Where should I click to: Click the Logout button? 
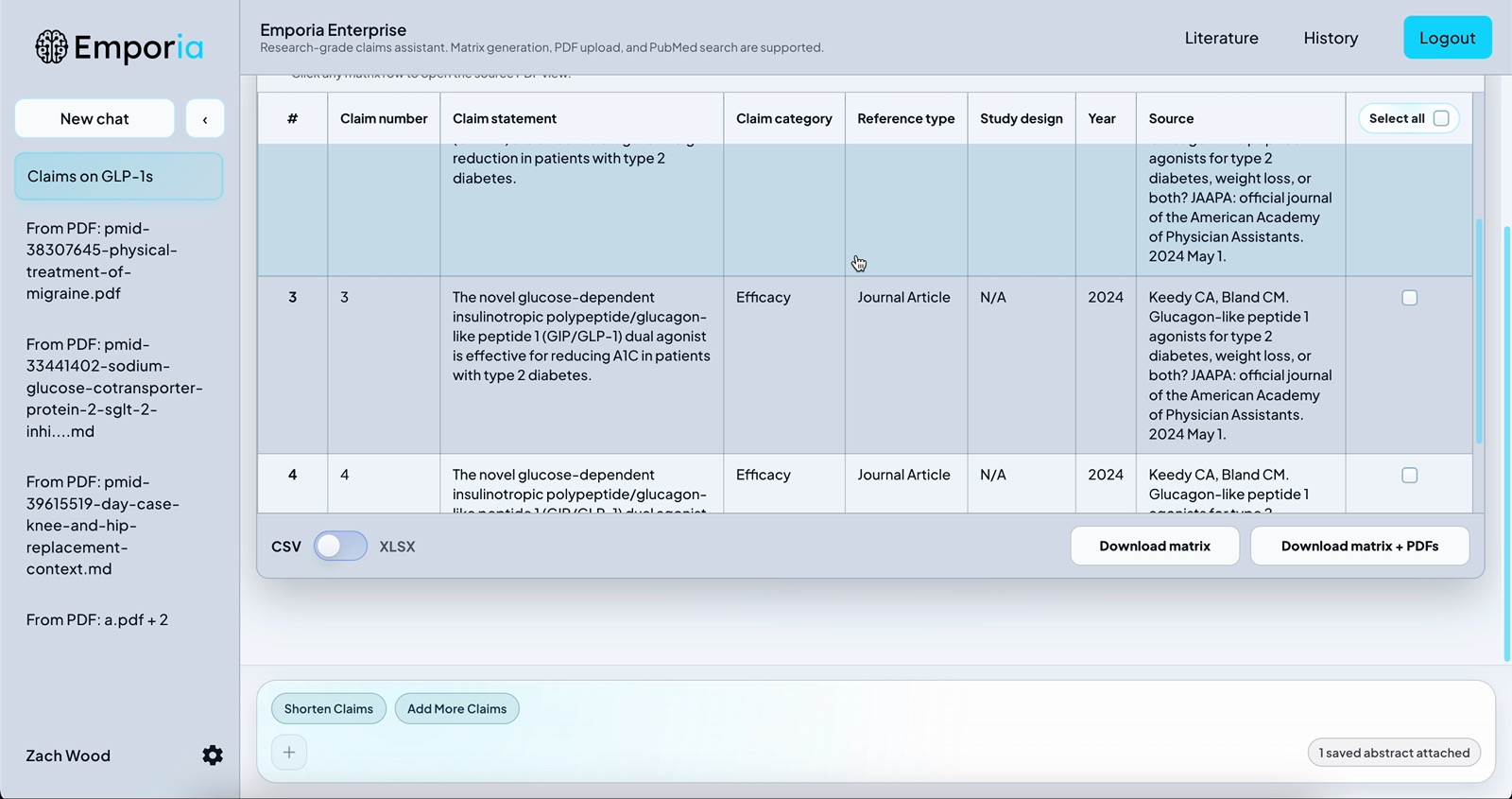1447,38
